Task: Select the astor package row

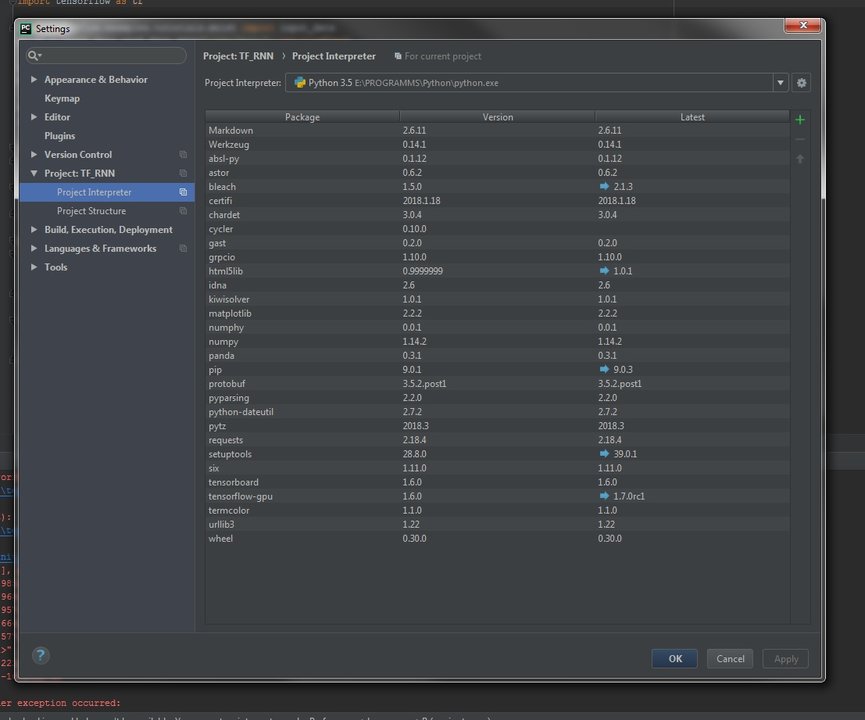Action: pos(497,173)
